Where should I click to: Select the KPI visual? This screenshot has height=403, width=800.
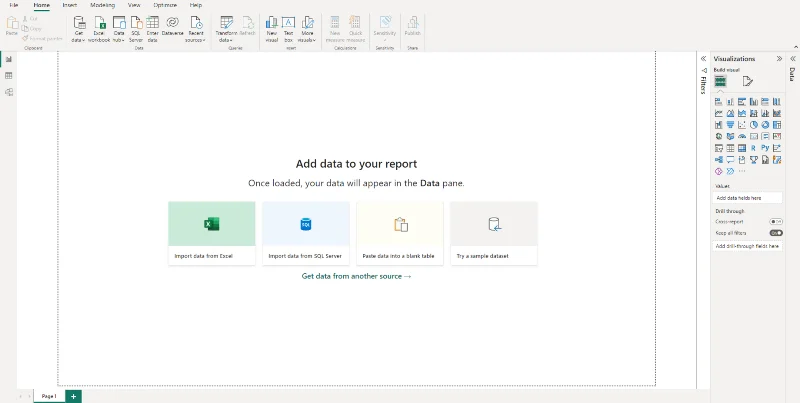(x=777, y=136)
